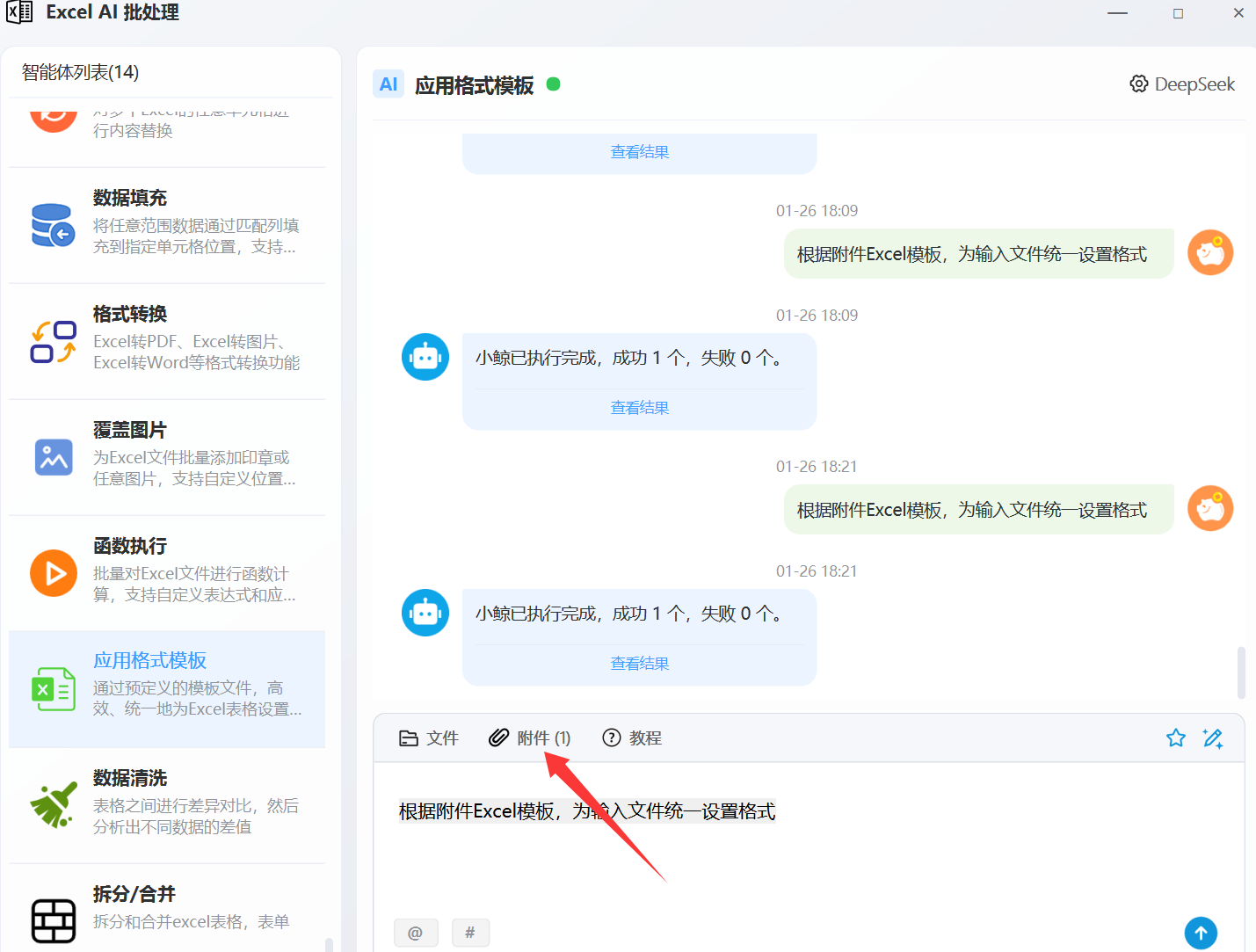
Task: Click the robot avatar of 18:21 reply
Action: pyautogui.click(x=425, y=613)
